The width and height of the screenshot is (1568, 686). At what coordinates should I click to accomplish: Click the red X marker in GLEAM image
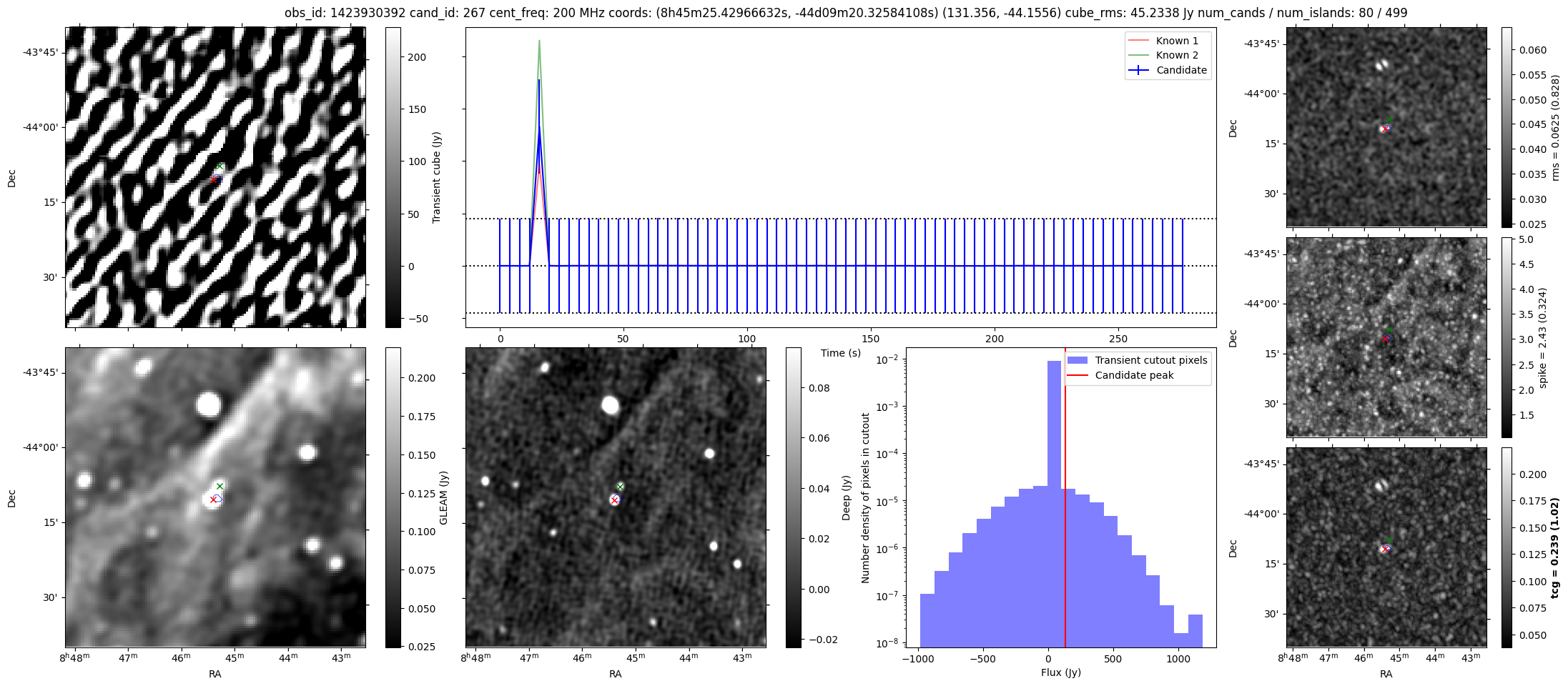tap(213, 499)
